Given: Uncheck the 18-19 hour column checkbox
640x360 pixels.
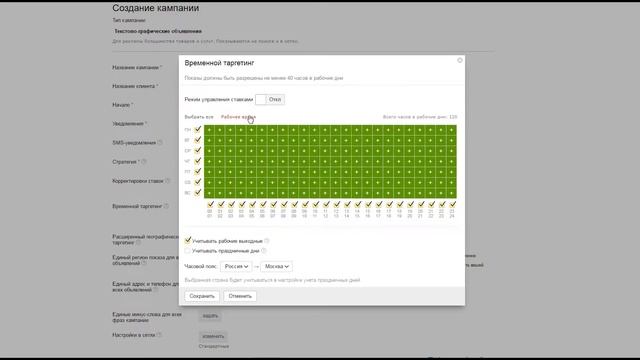Looking at the screenshot, I should (x=400, y=204).
